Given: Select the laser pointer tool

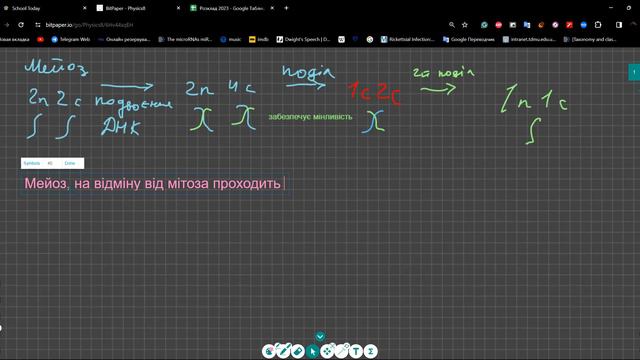Looking at the screenshot, I should [x=342, y=351].
